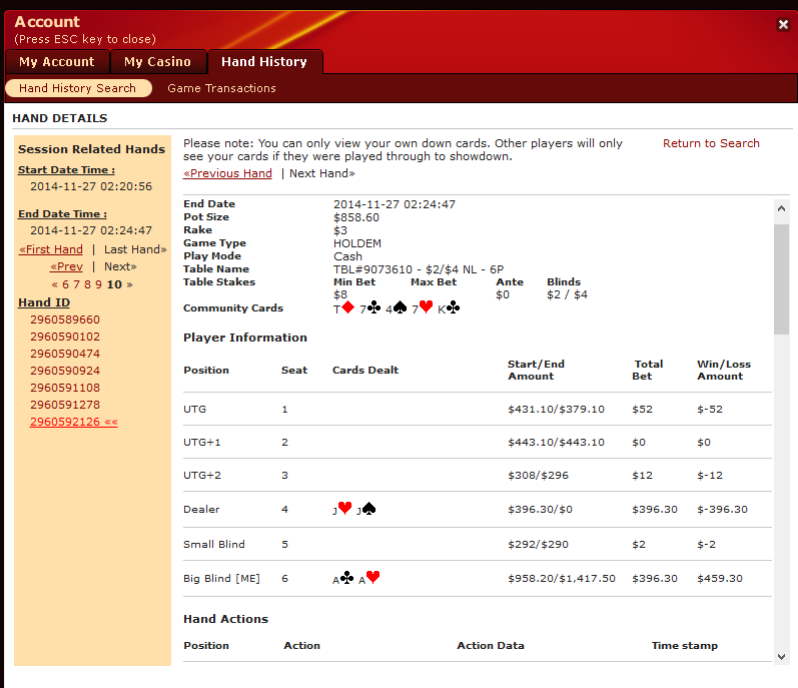Open the Hand History Search sub-tab
This screenshot has height=688, width=798.
click(x=78, y=88)
